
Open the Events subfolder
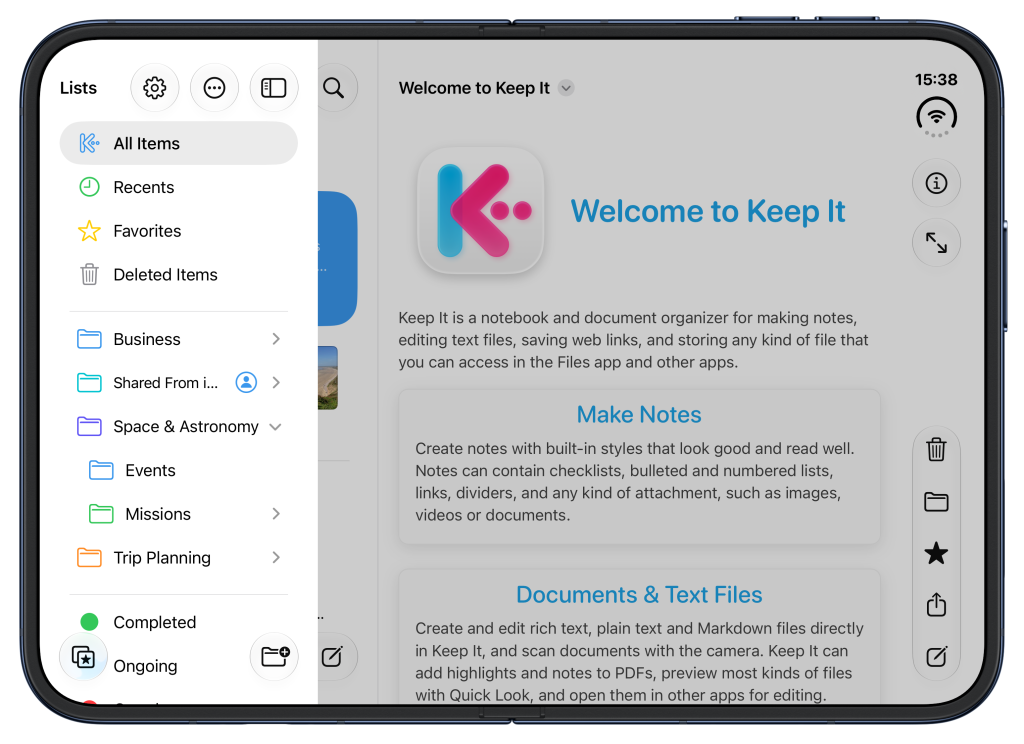pyautogui.click(x=178, y=470)
